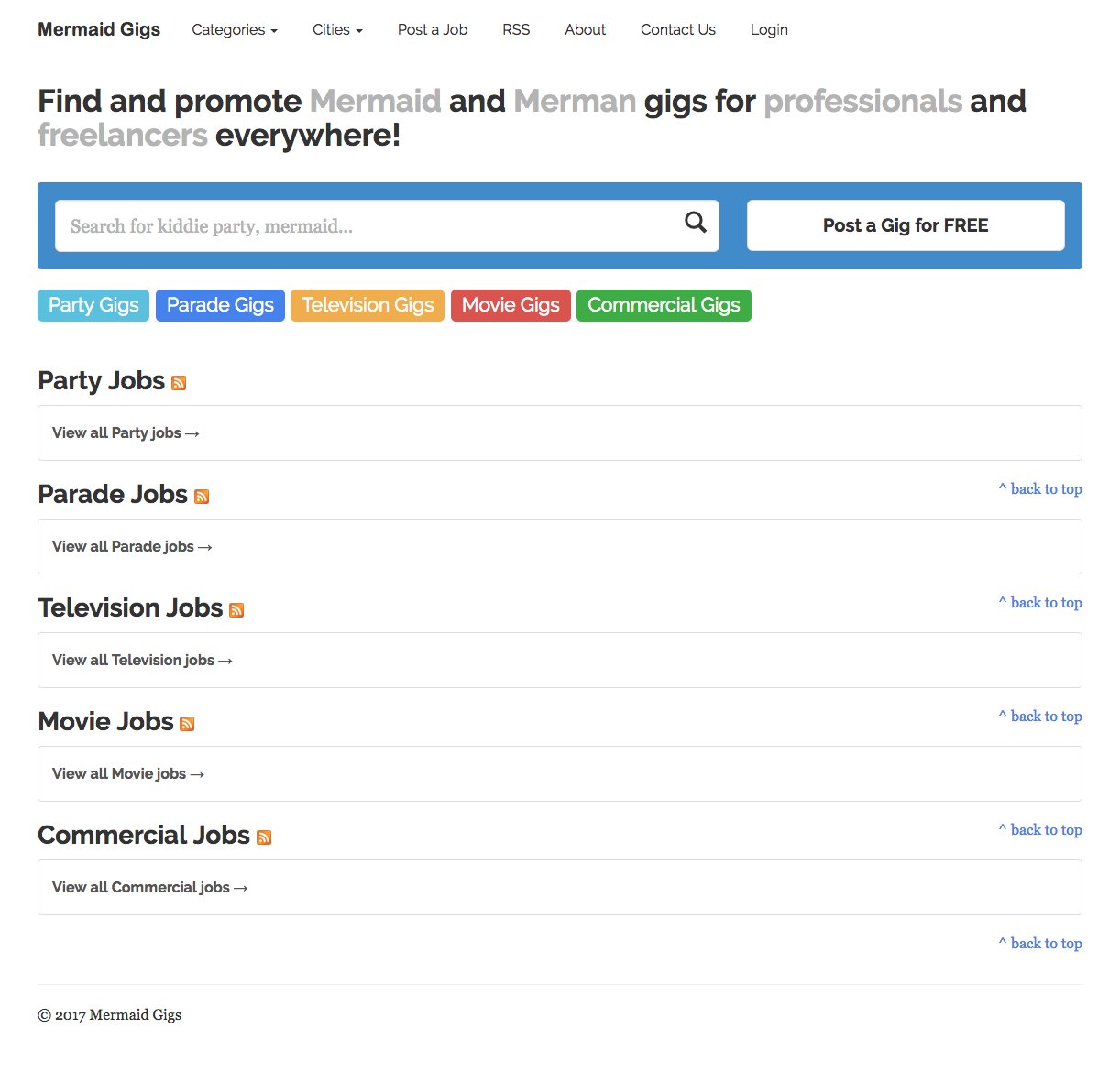Follow the View all Party jobs link
The height and width of the screenshot is (1083, 1120).
pos(126,433)
